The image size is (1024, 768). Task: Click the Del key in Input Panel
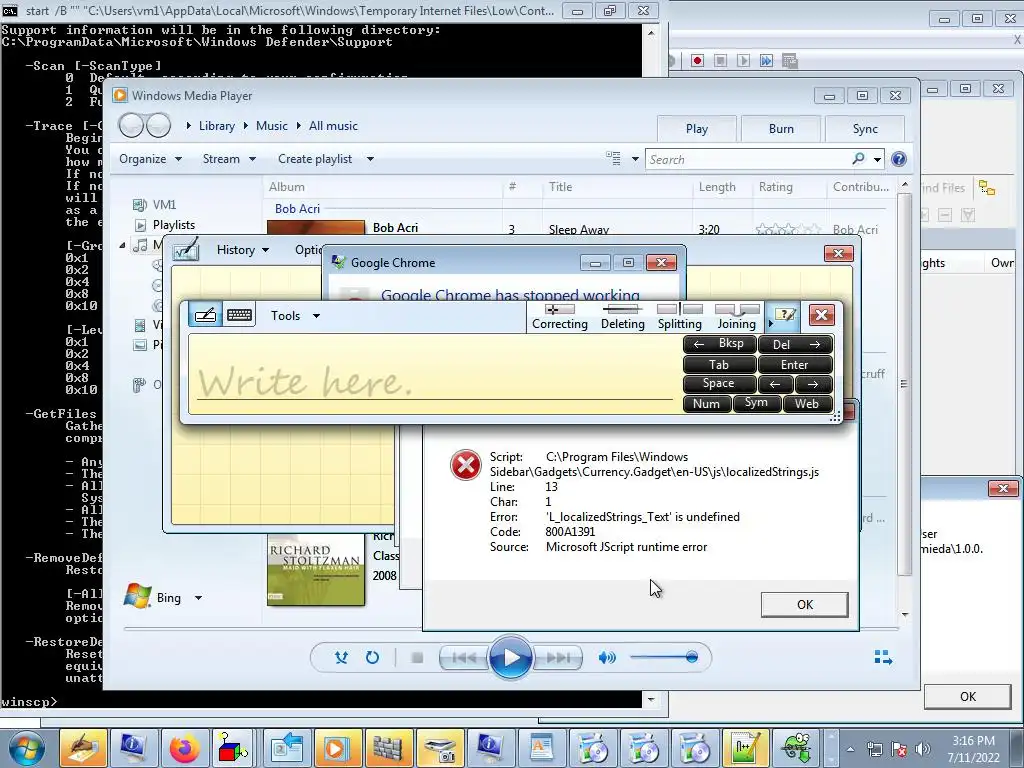coord(795,344)
